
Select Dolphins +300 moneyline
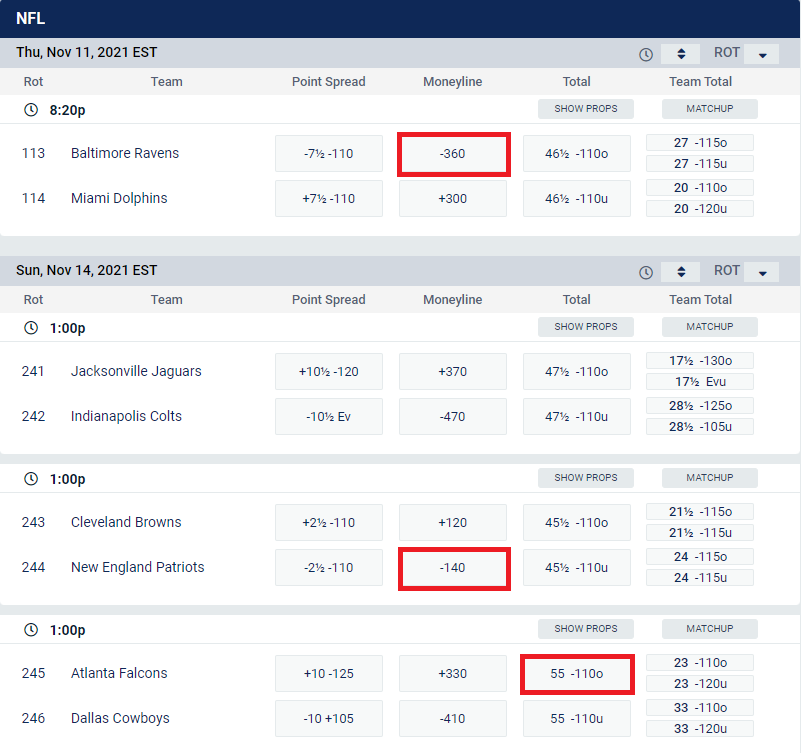point(453,199)
